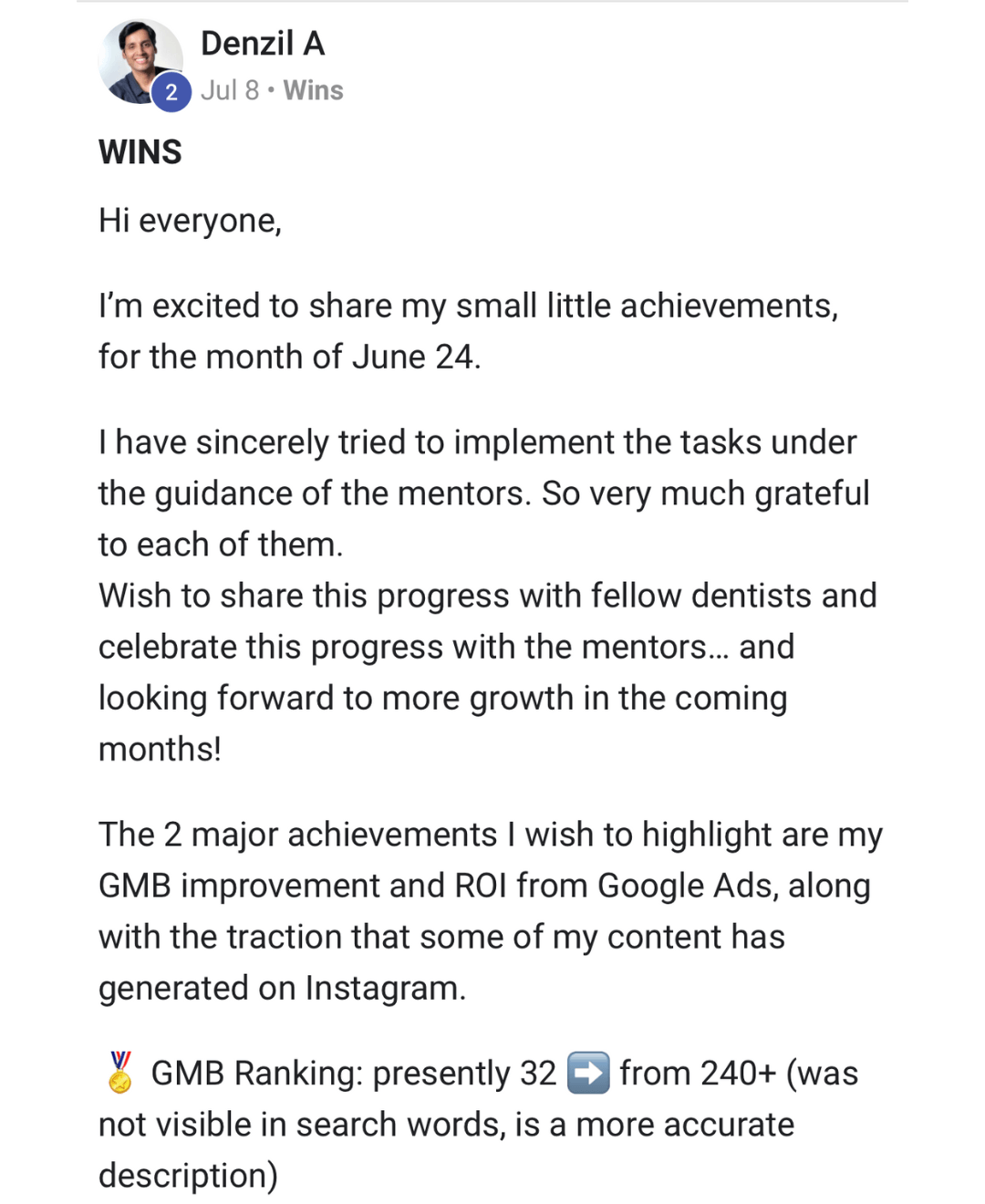Open Denzil A's profile photo

(x=140, y=59)
